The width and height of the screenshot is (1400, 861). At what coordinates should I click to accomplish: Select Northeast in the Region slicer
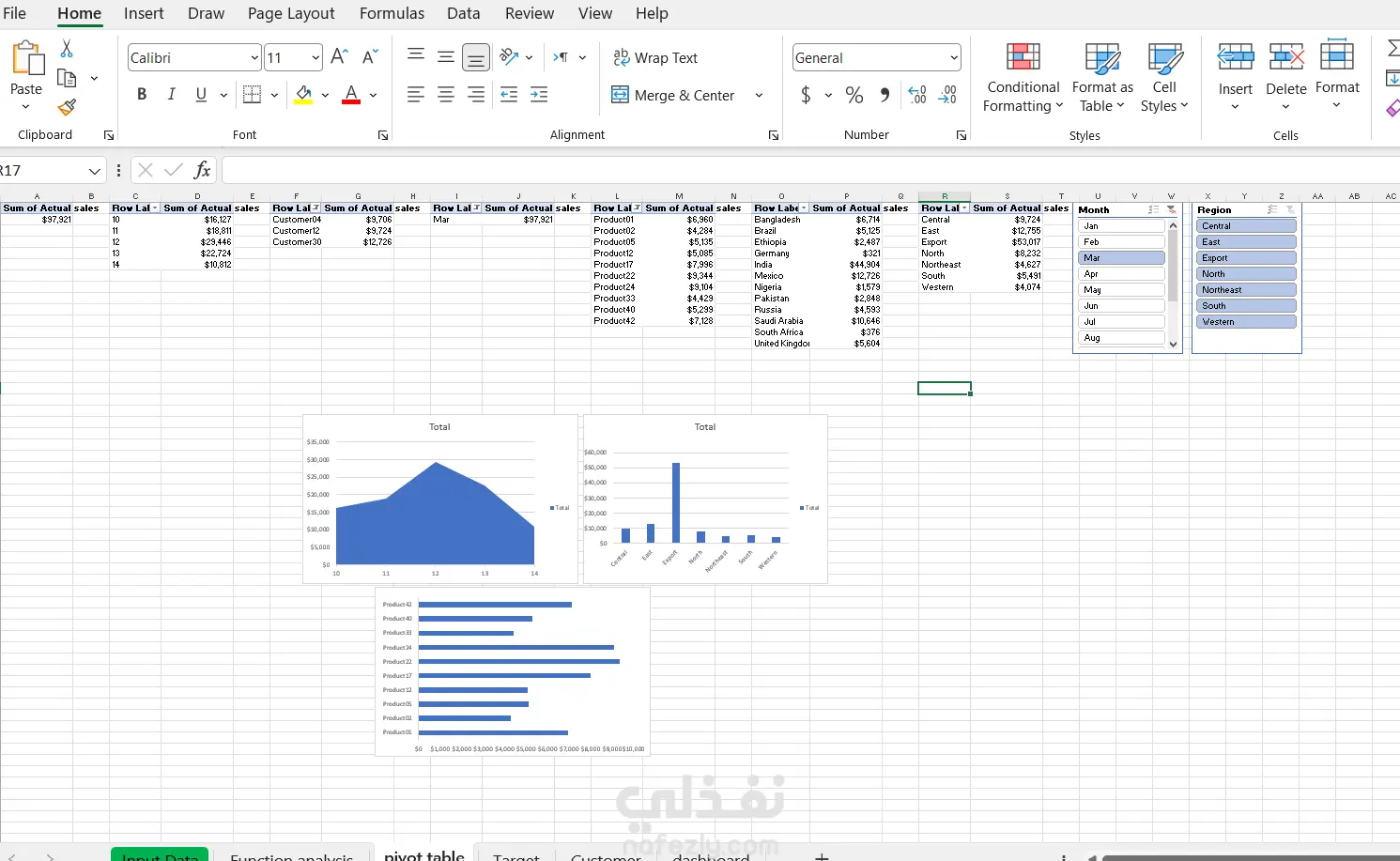click(1247, 290)
